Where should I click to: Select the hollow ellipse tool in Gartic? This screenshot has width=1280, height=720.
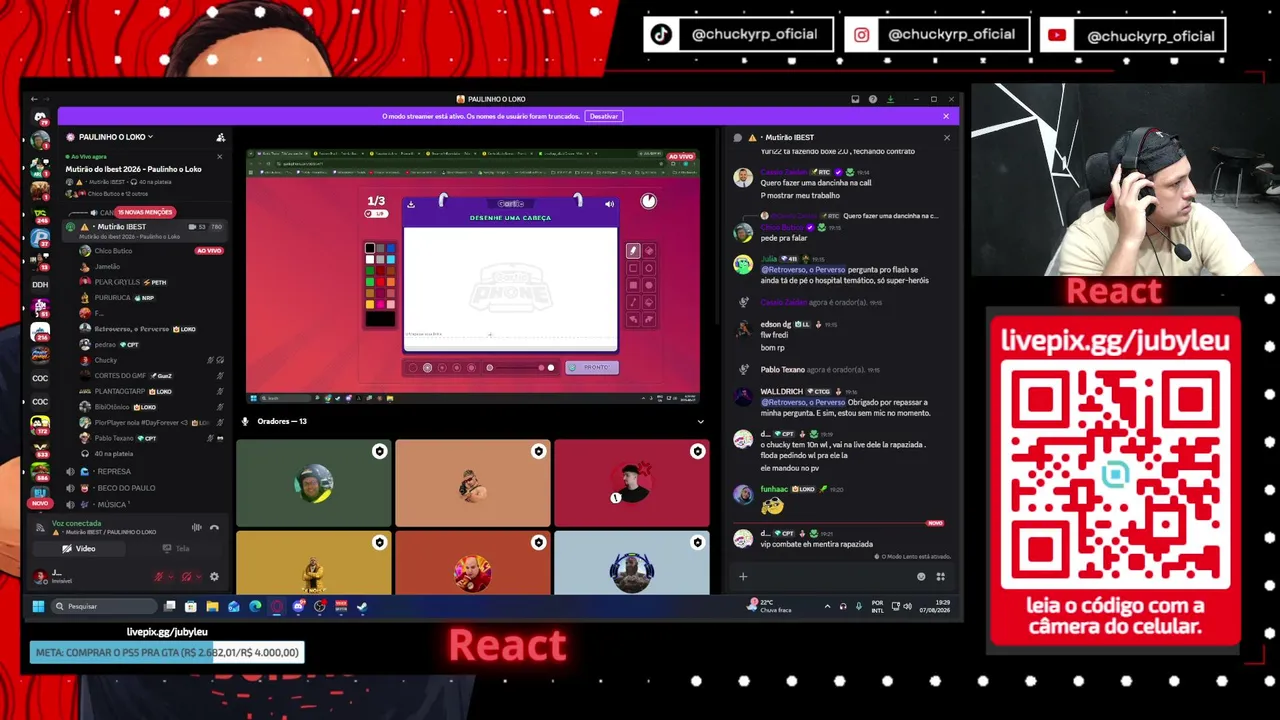click(649, 268)
